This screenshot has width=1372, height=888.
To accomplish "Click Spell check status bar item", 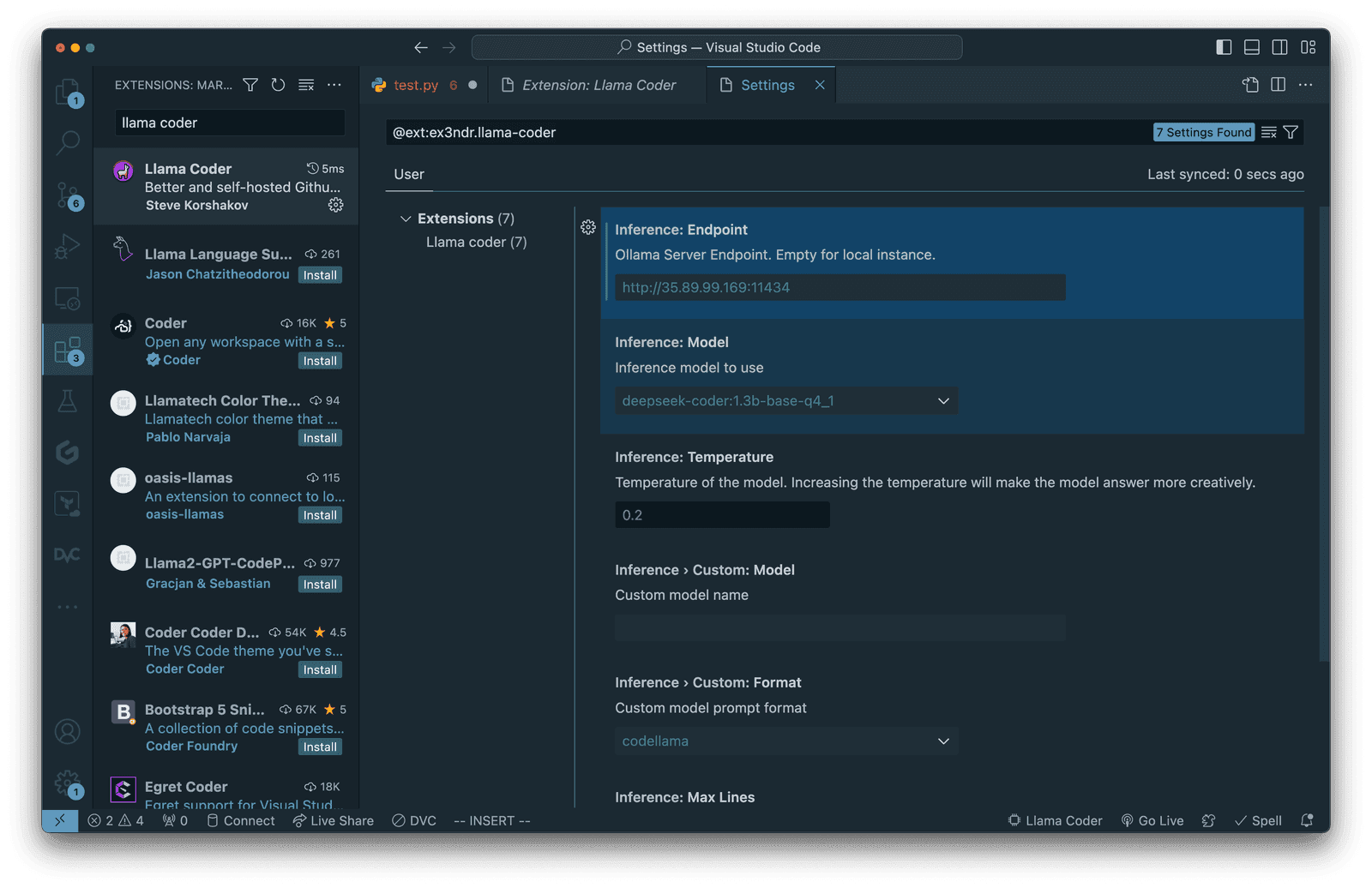I will point(1258,820).
